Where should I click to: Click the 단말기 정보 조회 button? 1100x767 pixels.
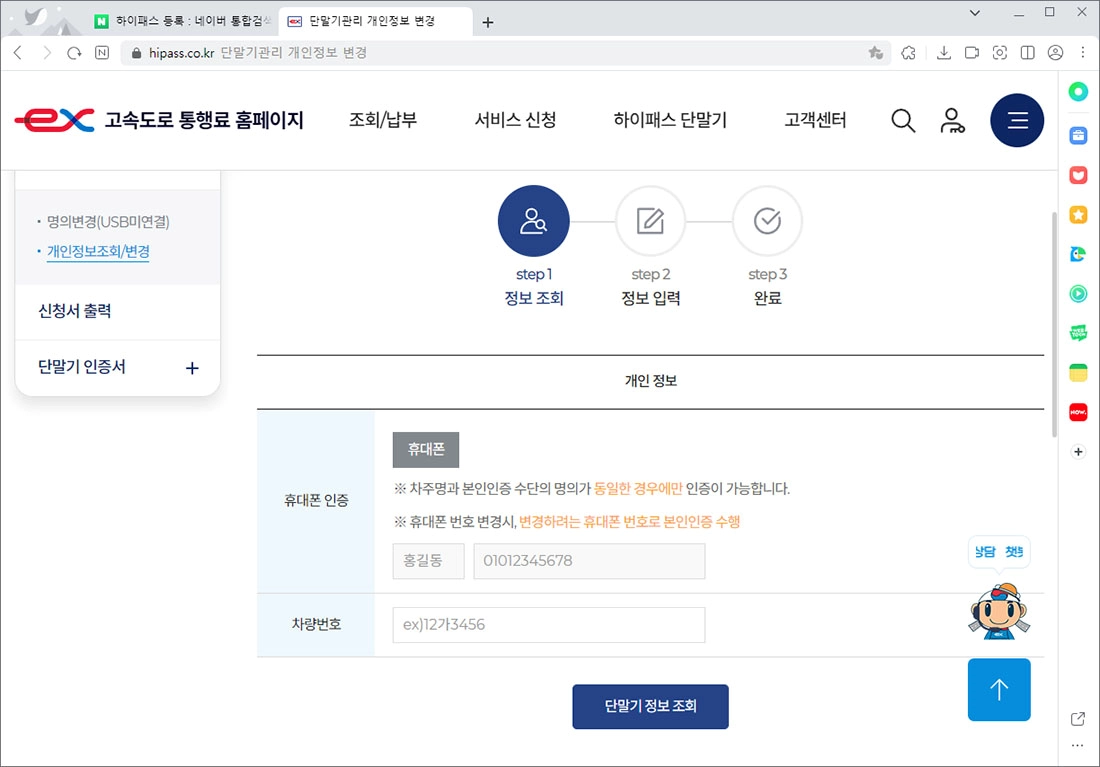[650, 706]
